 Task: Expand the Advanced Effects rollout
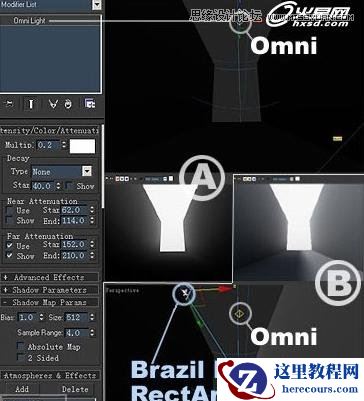[x=50, y=277]
